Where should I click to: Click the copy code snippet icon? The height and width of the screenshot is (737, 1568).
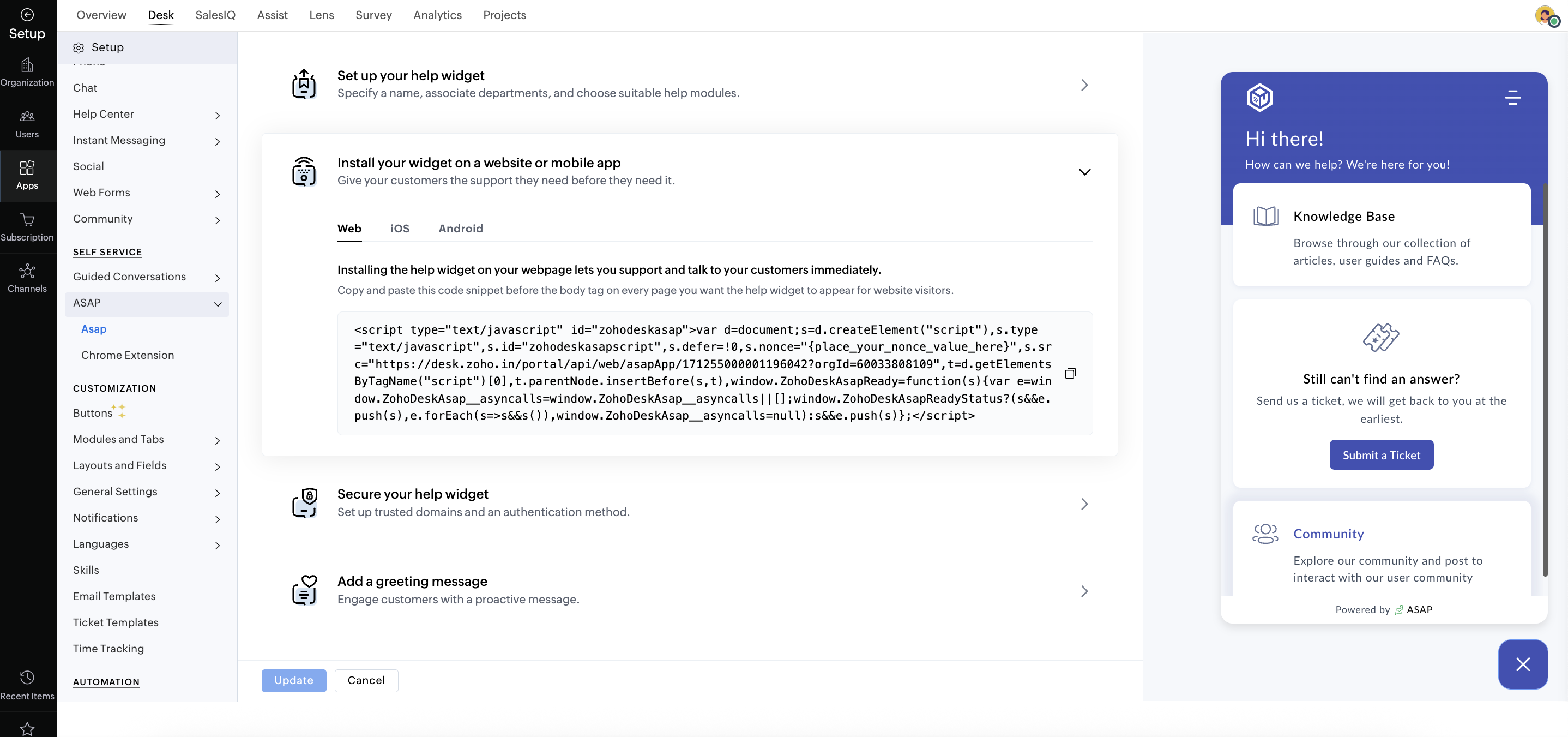pyautogui.click(x=1070, y=373)
